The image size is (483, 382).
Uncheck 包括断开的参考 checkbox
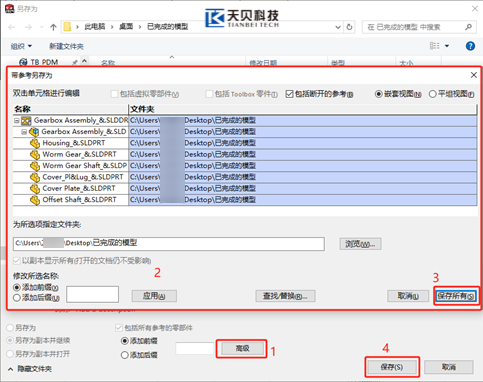289,94
